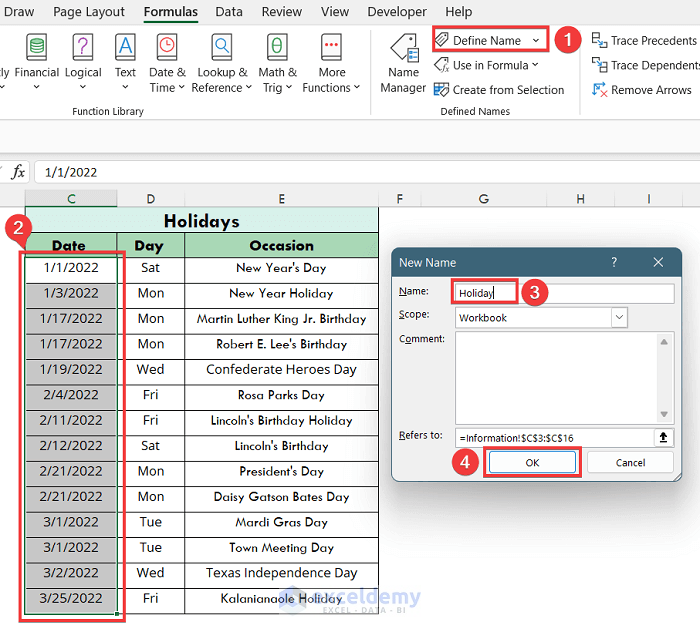Close the New Name dialog
Viewport: 700px width, 632px height.
pyautogui.click(x=658, y=262)
